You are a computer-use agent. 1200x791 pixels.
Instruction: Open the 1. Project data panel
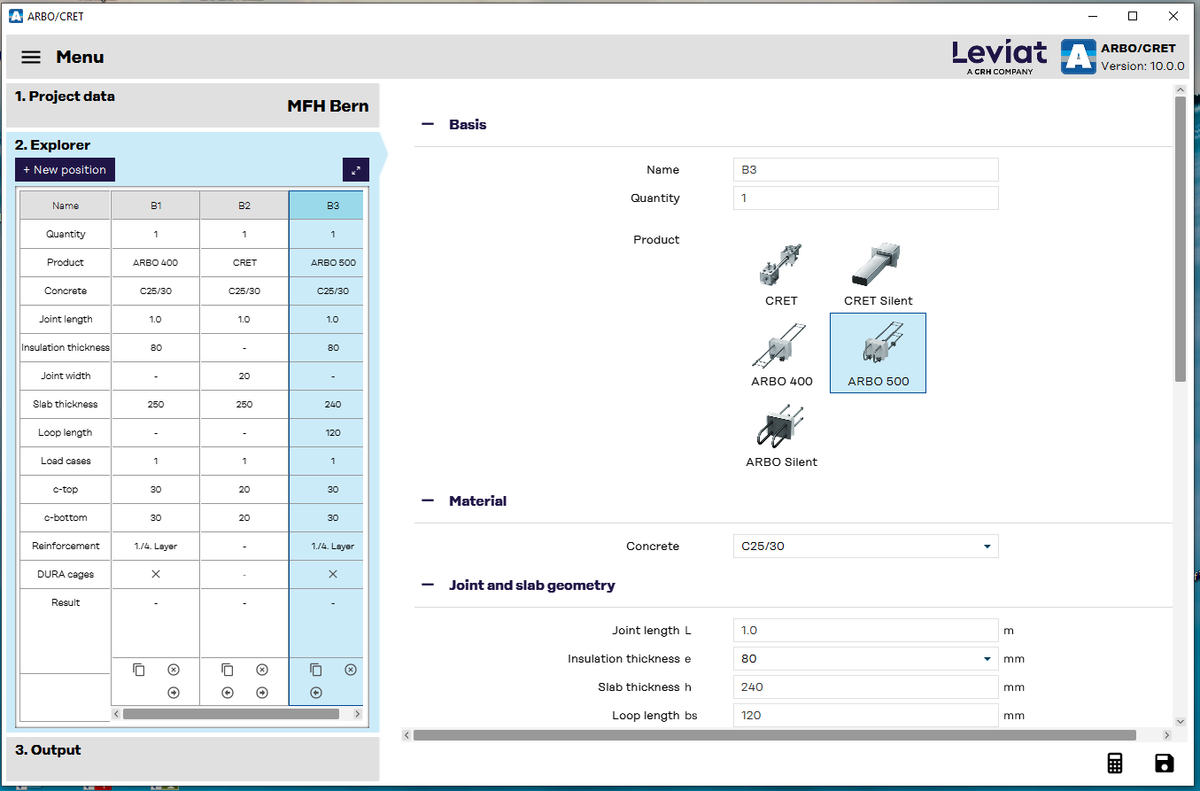pos(192,105)
